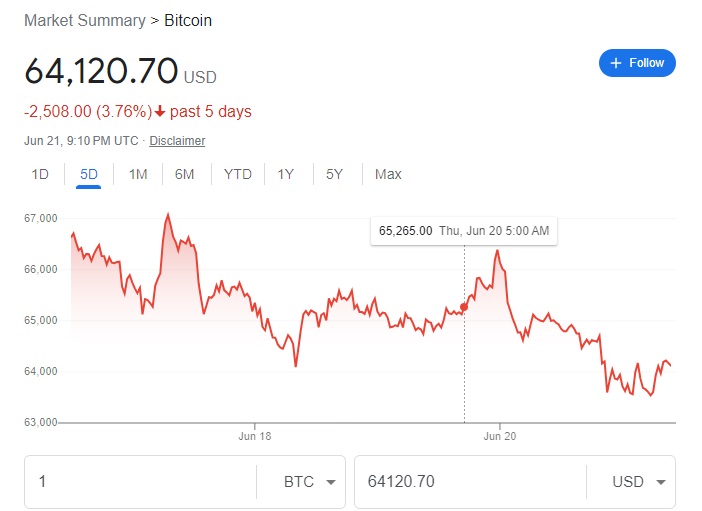Click the chart peak above 67,000
The image size is (702, 511).
click(x=167, y=214)
